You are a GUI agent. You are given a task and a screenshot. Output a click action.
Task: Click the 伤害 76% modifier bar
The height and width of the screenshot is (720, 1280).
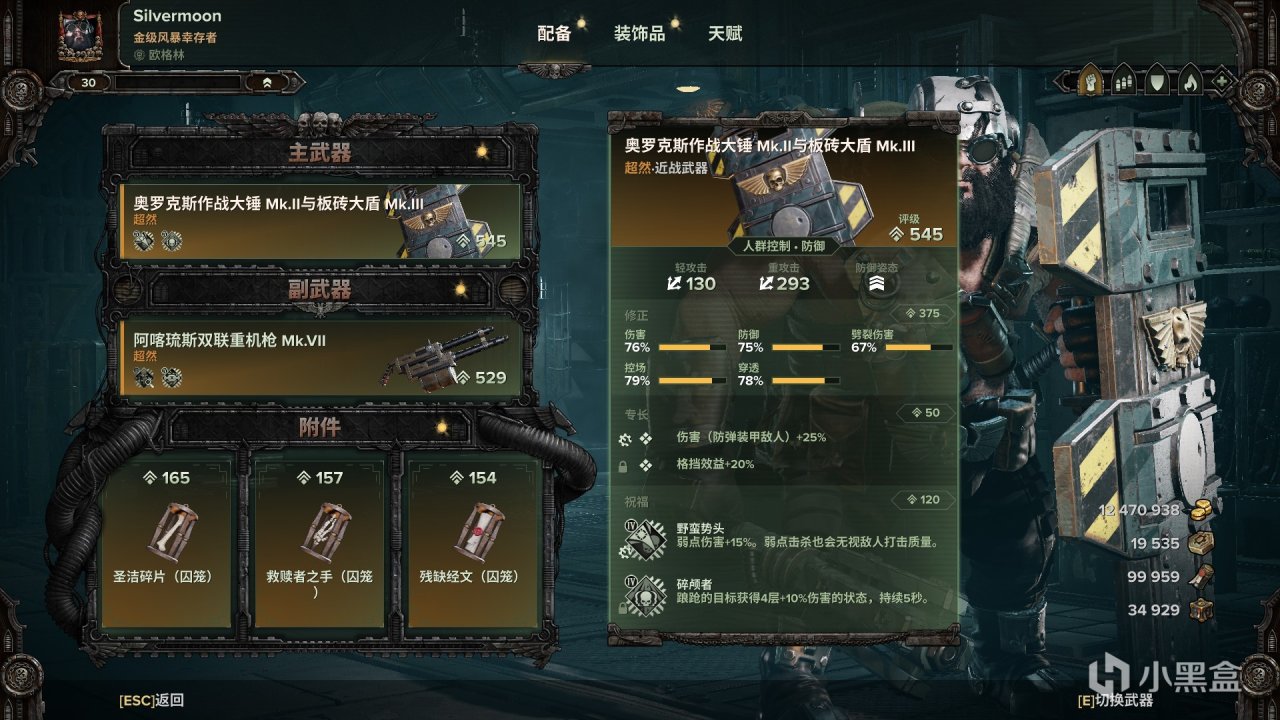tap(669, 348)
